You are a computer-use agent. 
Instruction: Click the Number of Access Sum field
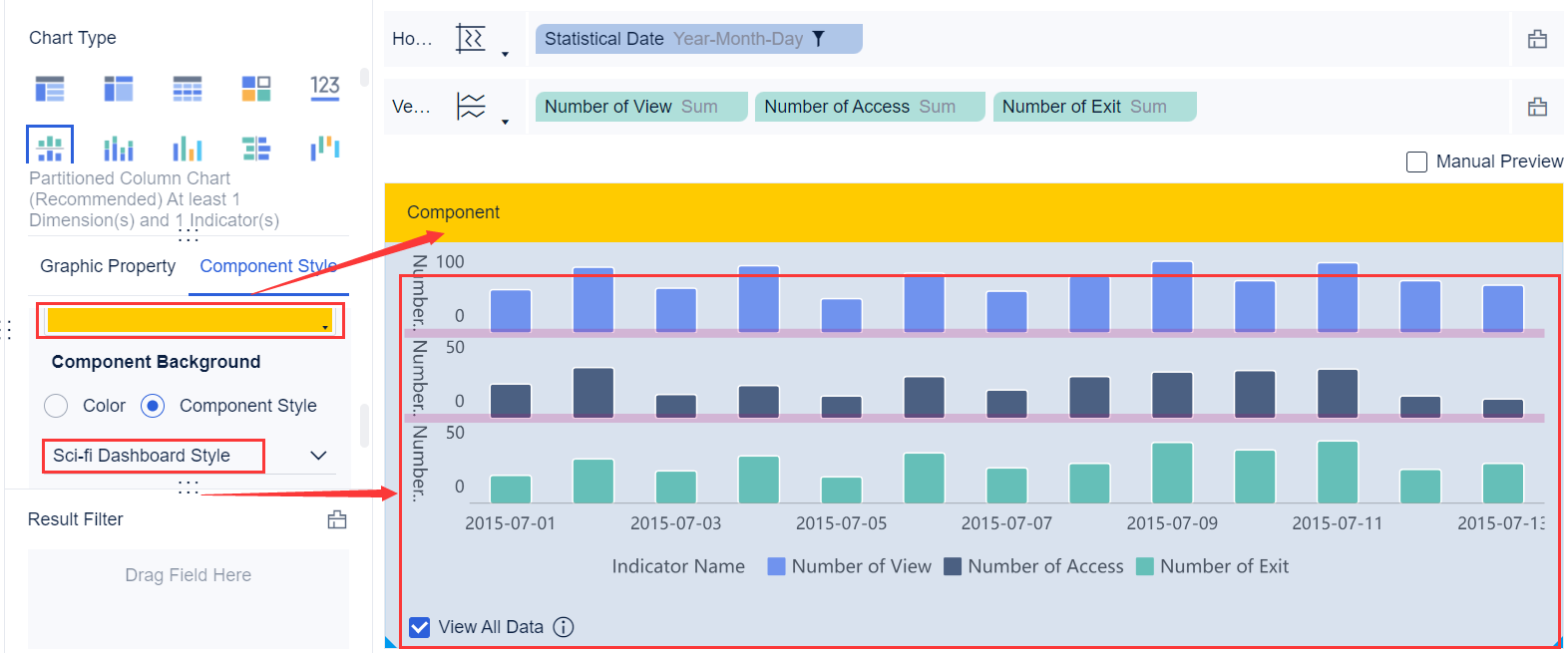(870, 107)
